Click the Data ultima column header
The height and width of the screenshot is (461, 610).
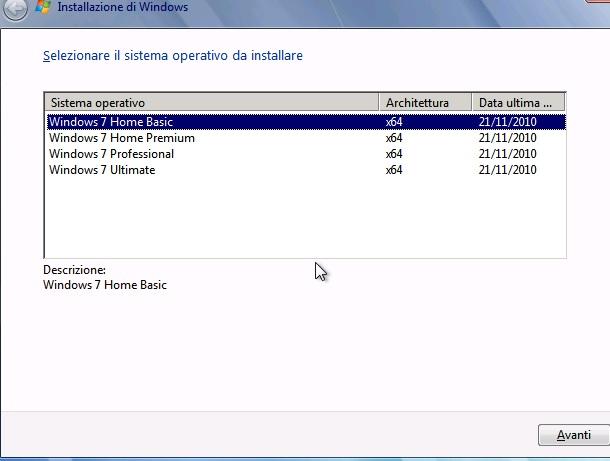click(518, 103)
